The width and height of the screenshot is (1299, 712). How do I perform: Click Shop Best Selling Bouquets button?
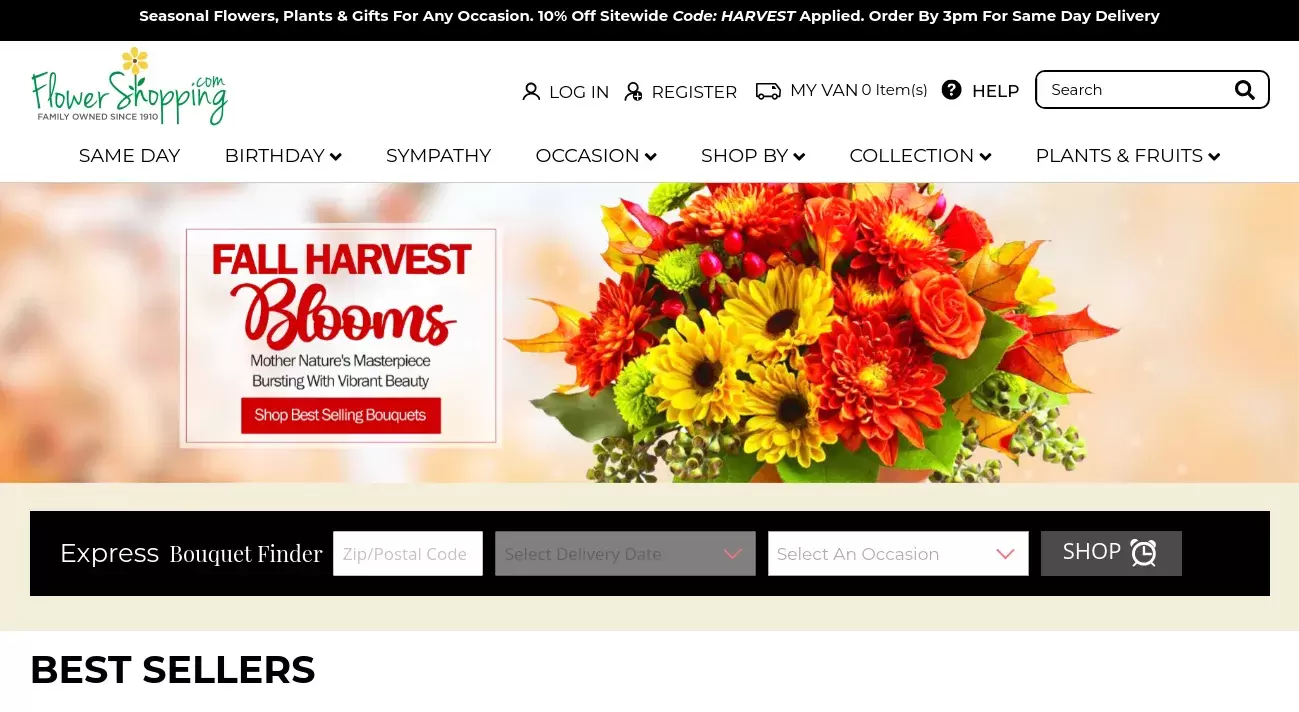pyautogui.click(x=340, y=415)
